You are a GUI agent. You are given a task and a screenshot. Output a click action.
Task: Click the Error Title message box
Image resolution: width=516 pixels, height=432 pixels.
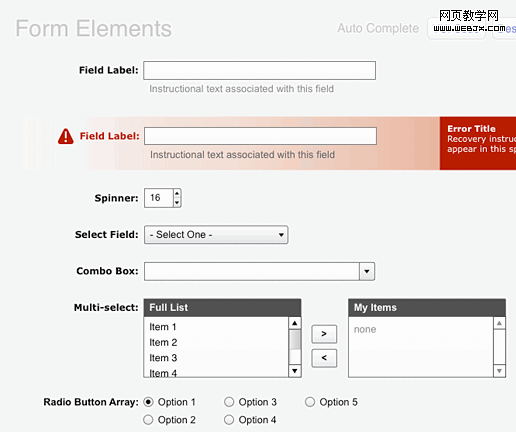[x=478, y=143]
